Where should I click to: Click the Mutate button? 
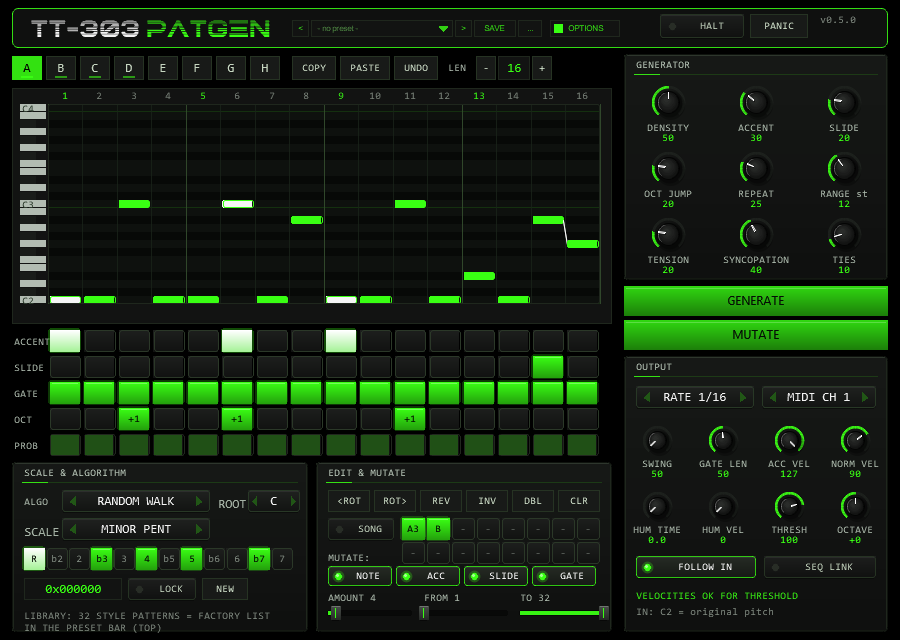pos(755,335)
